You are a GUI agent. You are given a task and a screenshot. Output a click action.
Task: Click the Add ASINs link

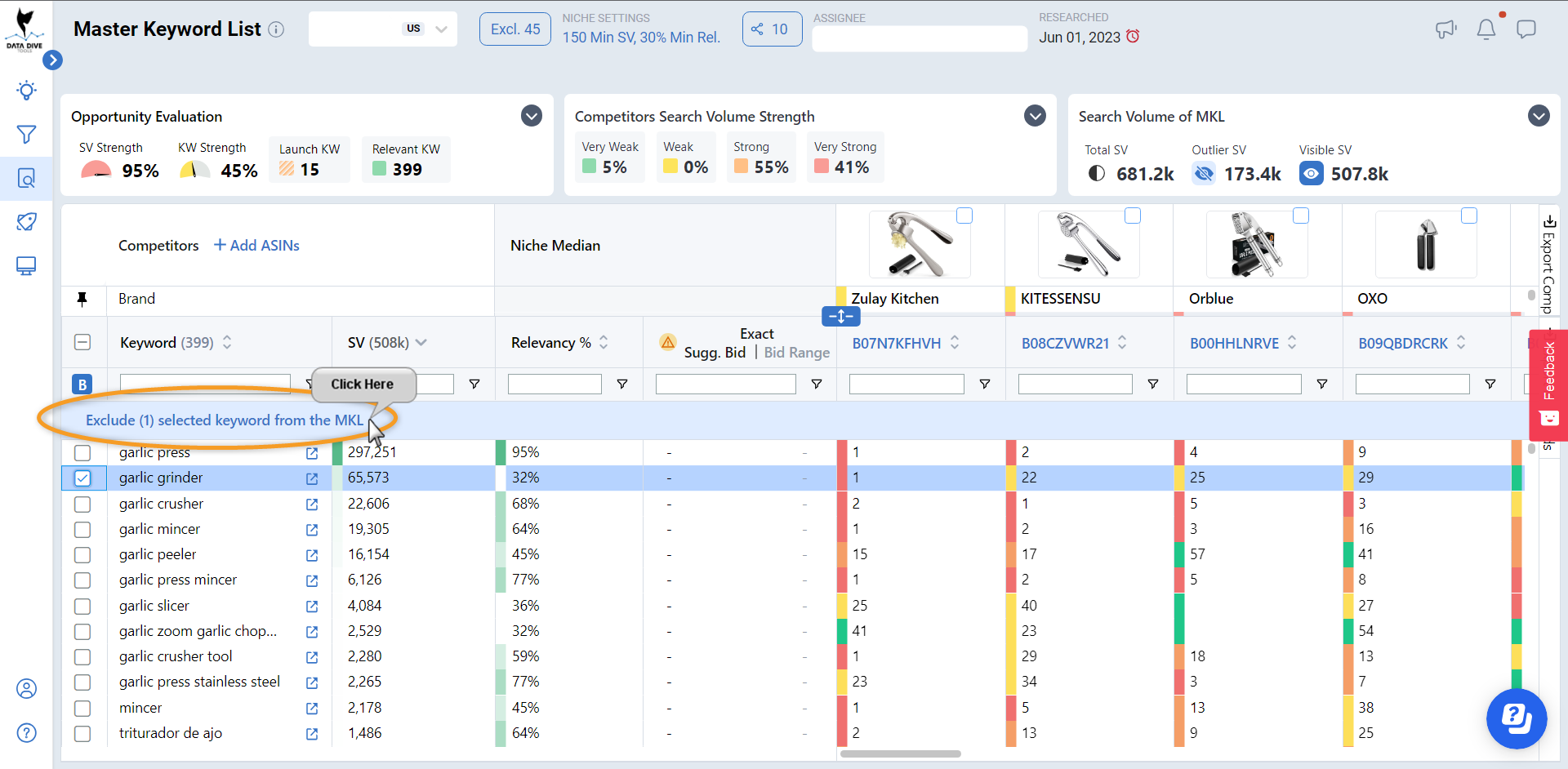pyautogui.click(x=256, y=246)
